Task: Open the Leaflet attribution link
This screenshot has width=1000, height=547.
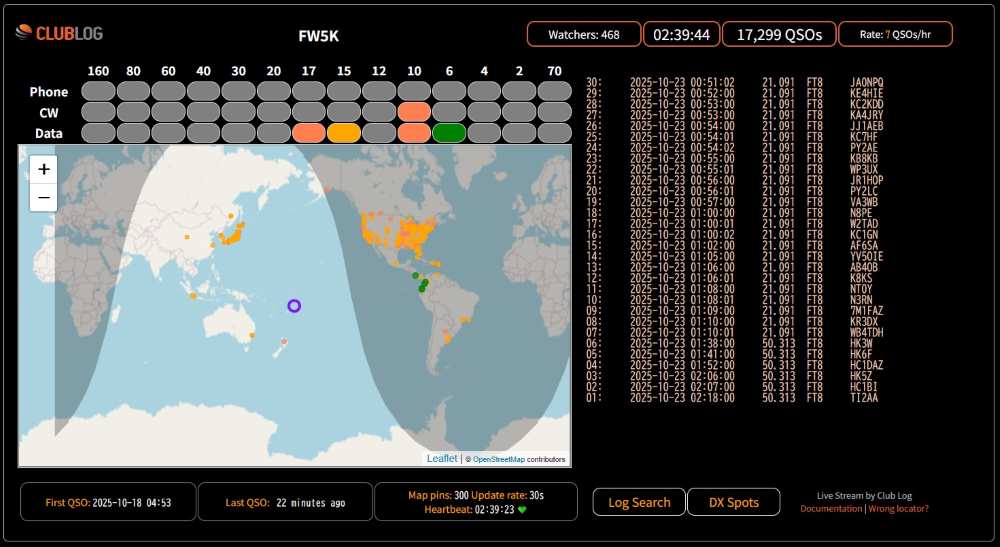Action: 442,459
